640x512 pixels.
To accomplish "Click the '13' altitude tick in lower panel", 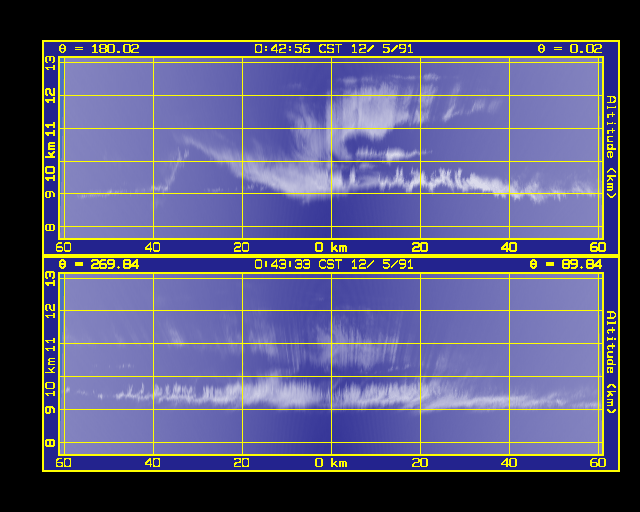I will point(50,279).
